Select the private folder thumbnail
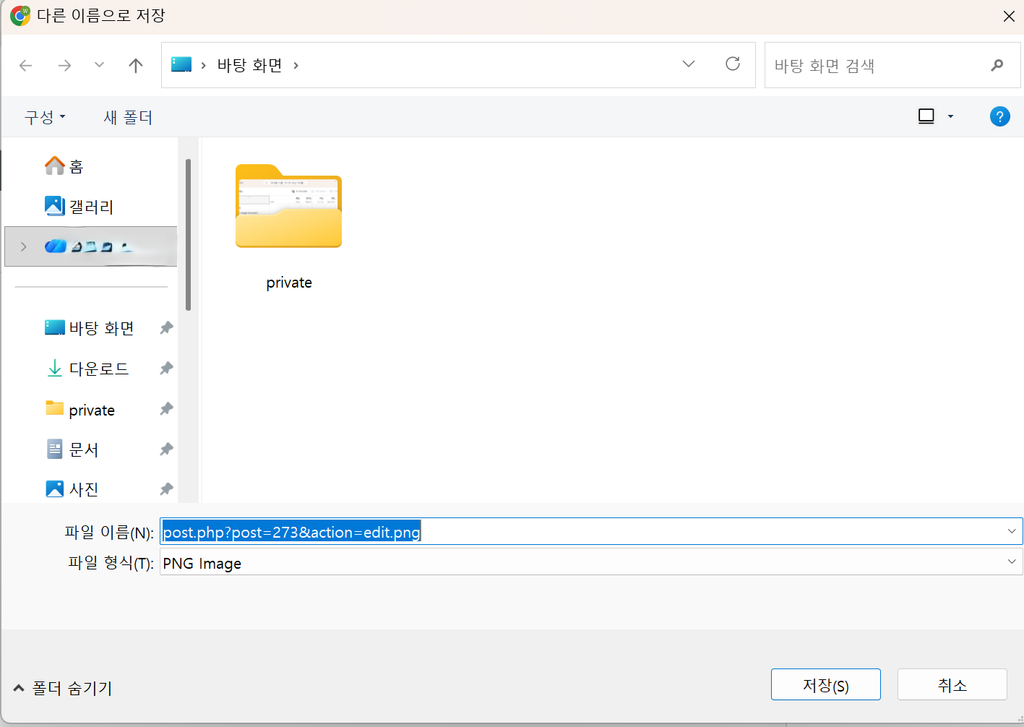 pyautogui.click(x=289, y=206)
